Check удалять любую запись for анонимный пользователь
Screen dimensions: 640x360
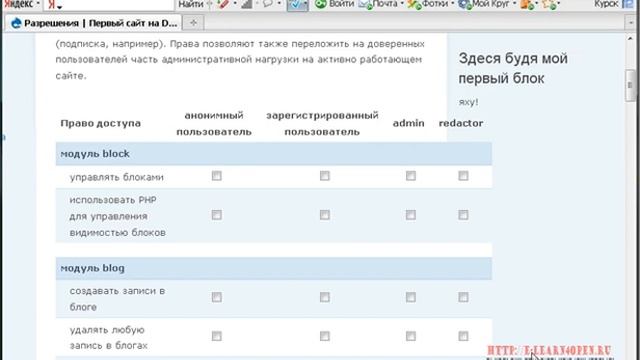click(x=217, y=336)
